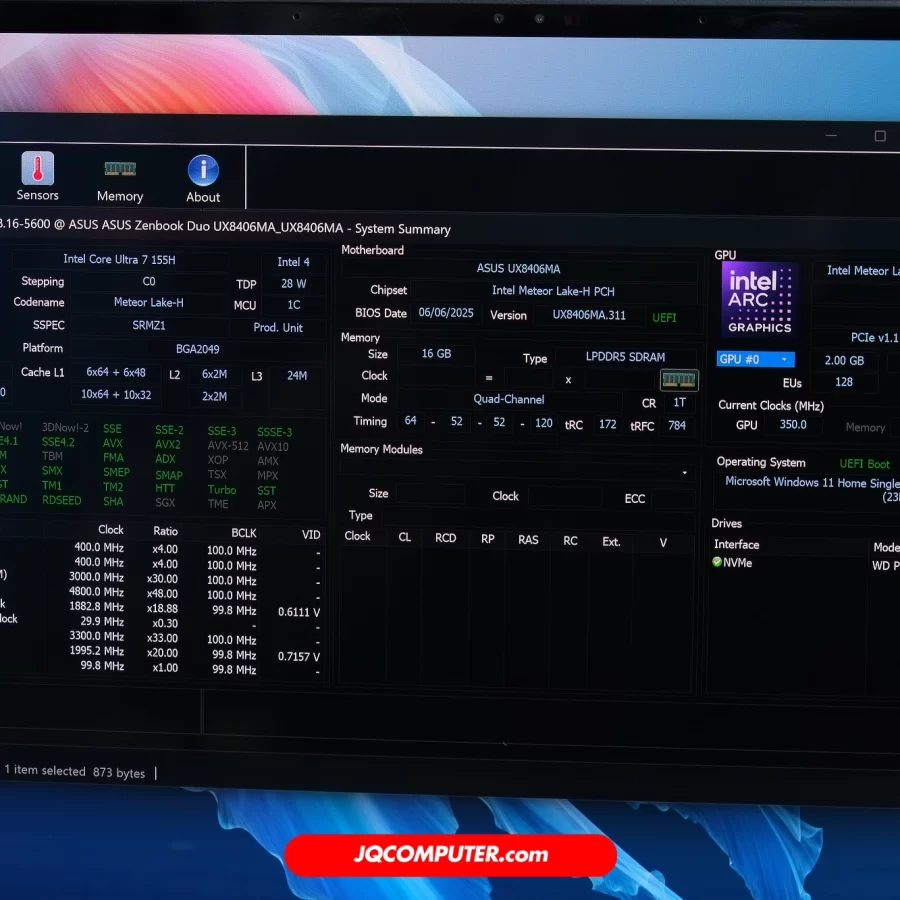Maximize the window using the square icon

[x=880, y=136]
